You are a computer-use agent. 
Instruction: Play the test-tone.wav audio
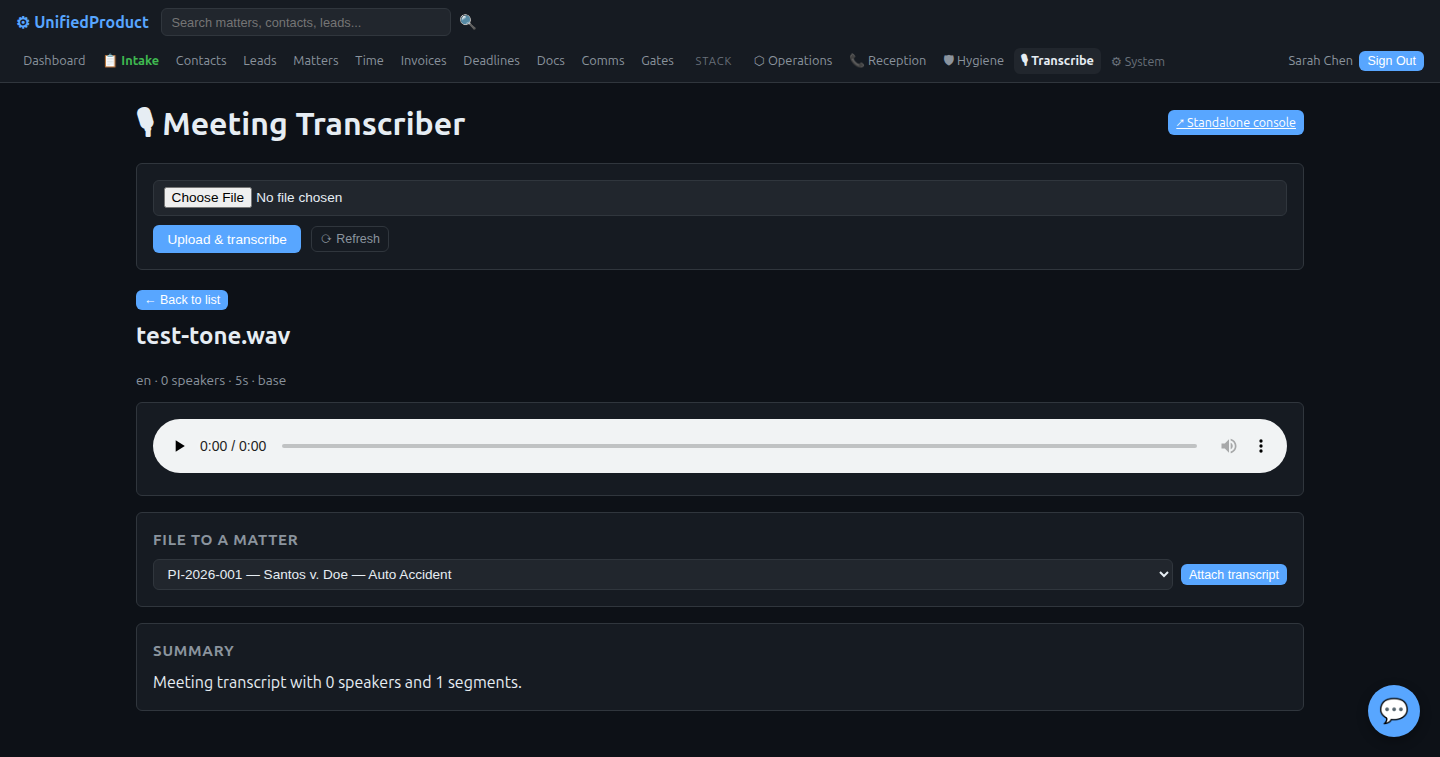(180, 446)
